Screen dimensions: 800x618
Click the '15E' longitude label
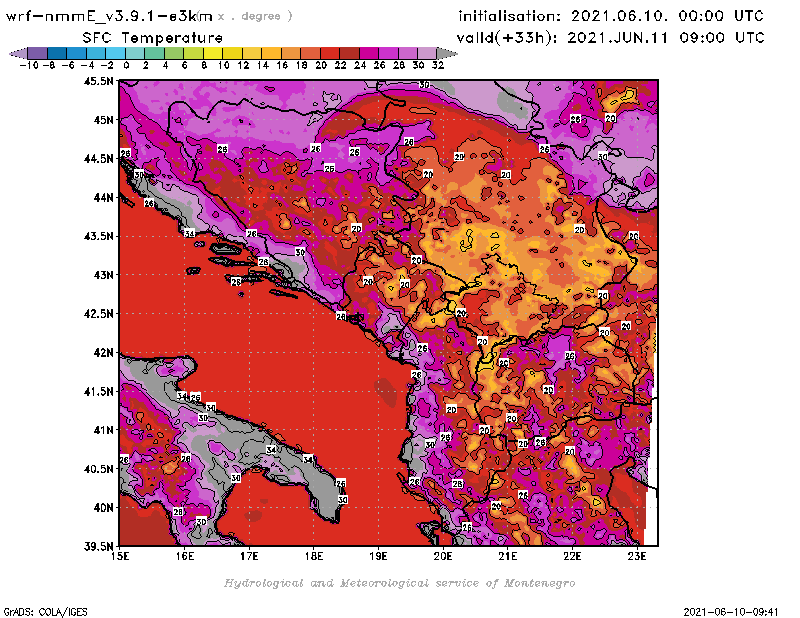pyautogui.click(x=120, y=556)
